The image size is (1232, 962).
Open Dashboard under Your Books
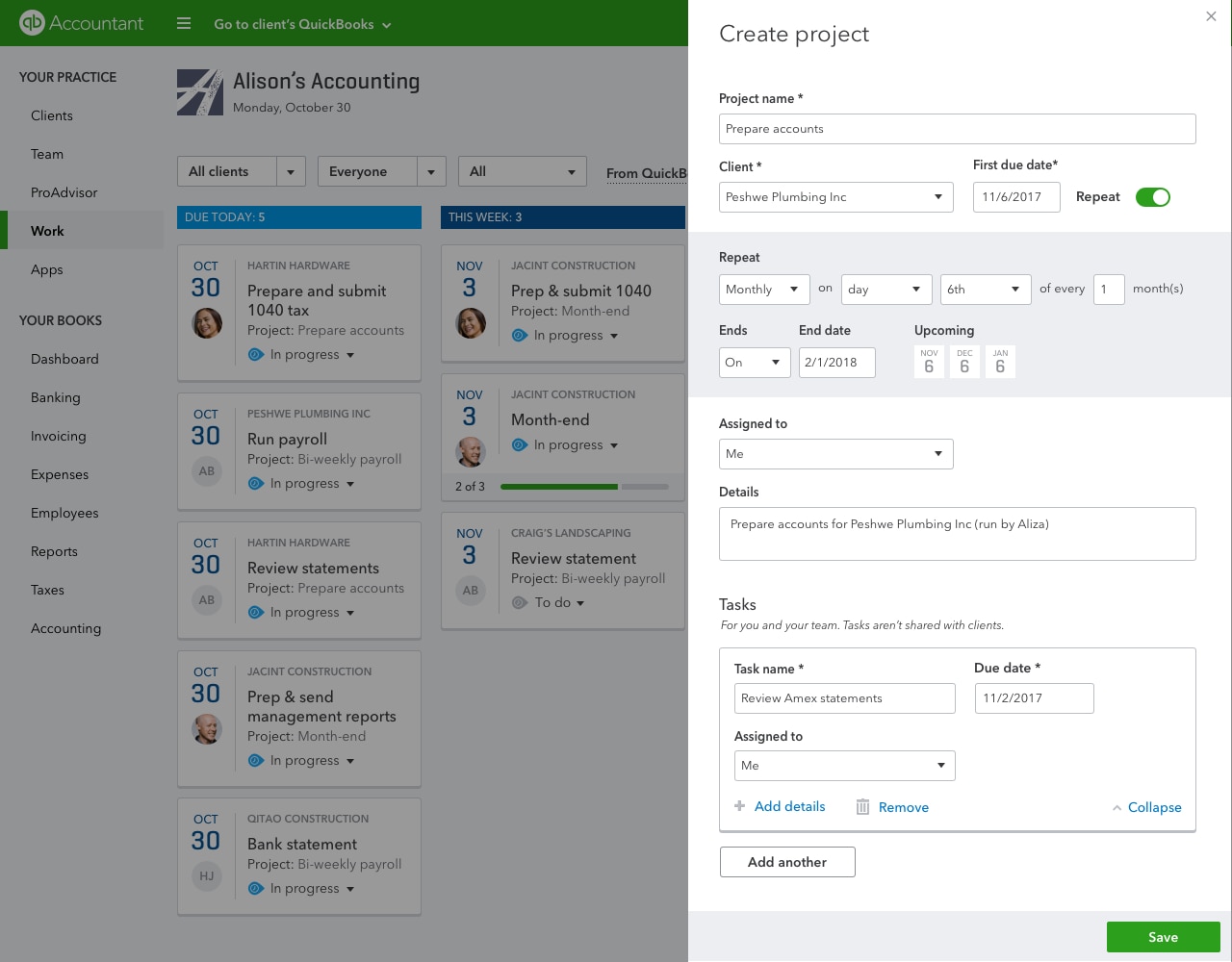point(64,359)
